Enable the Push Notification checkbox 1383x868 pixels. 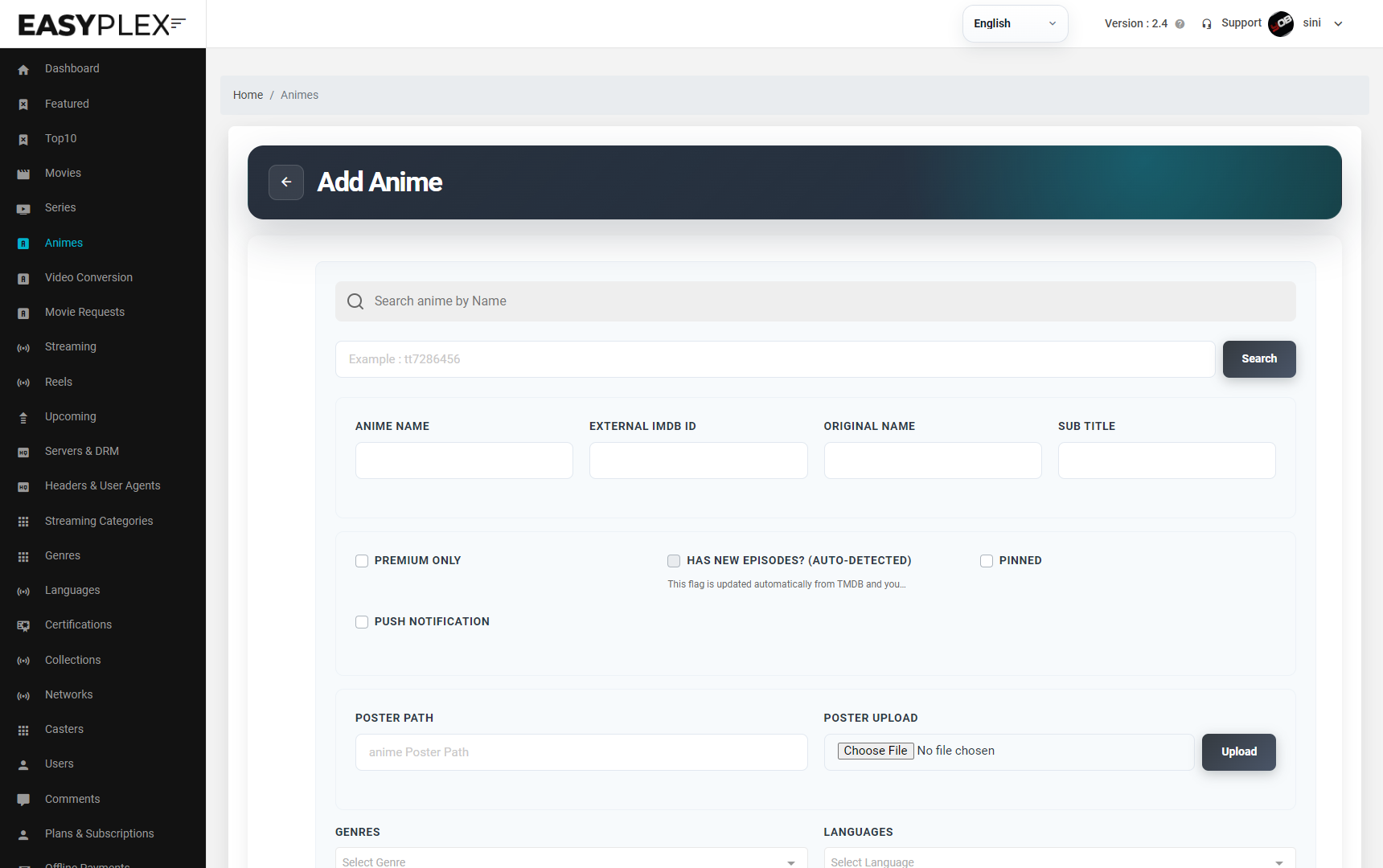[x=362, y=622]
